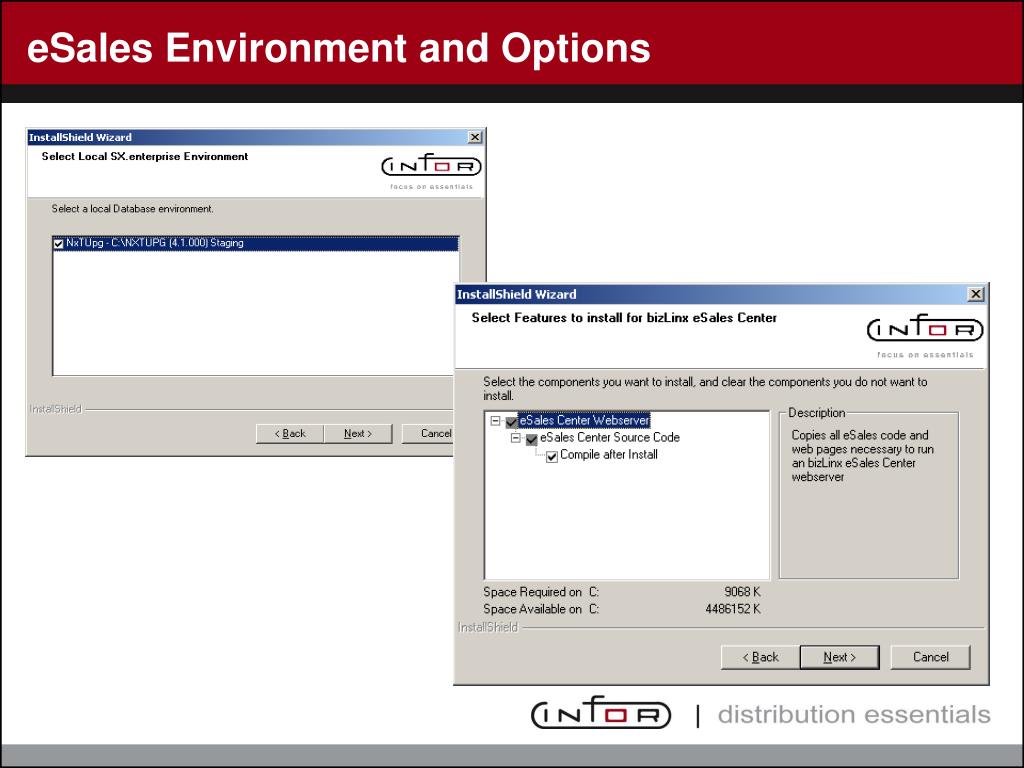
Task: Click Back in the Select Environment wizard
Action: tap(290, 434)
